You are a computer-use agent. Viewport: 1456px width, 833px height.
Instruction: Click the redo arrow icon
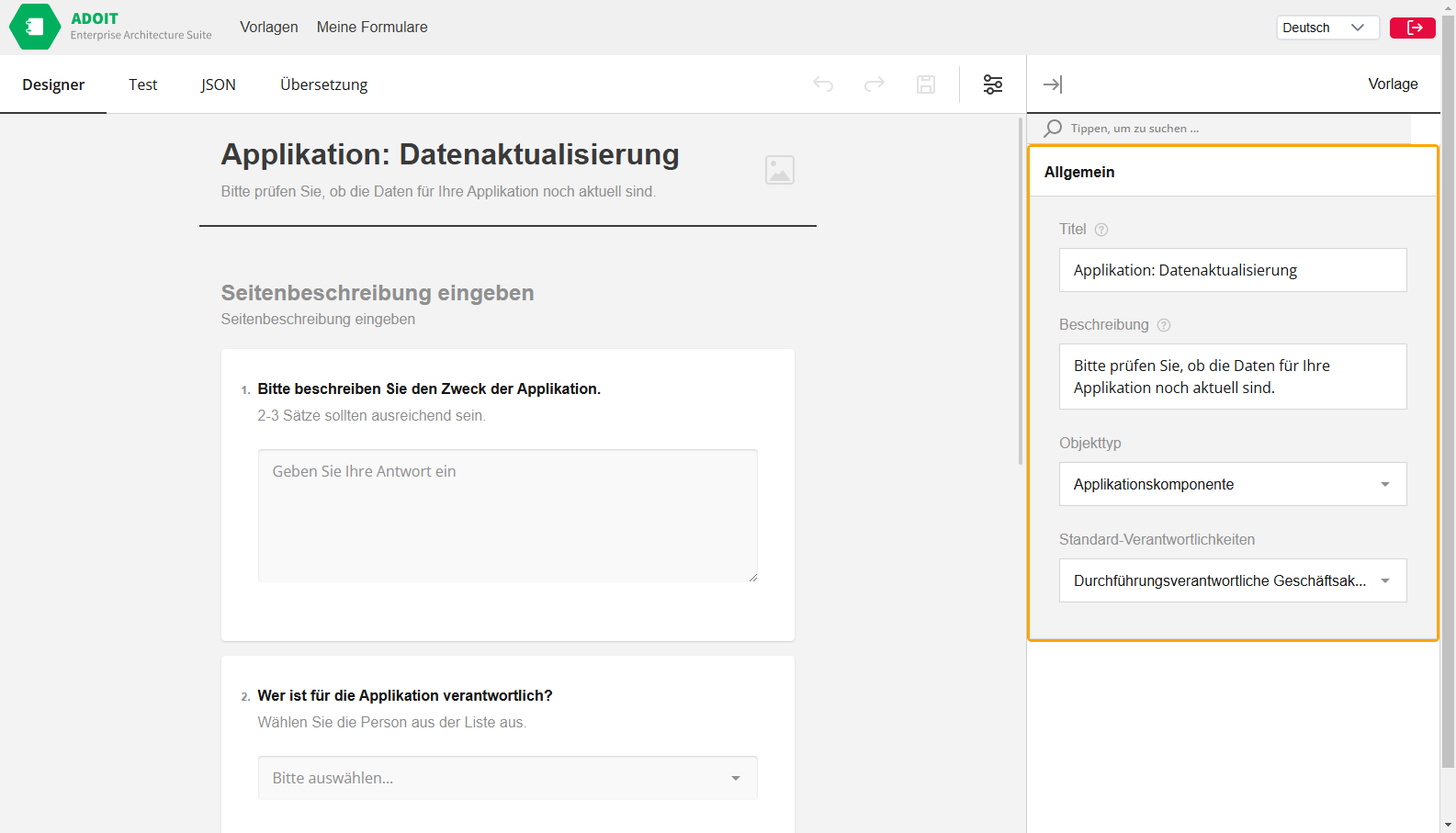[875, 84]
